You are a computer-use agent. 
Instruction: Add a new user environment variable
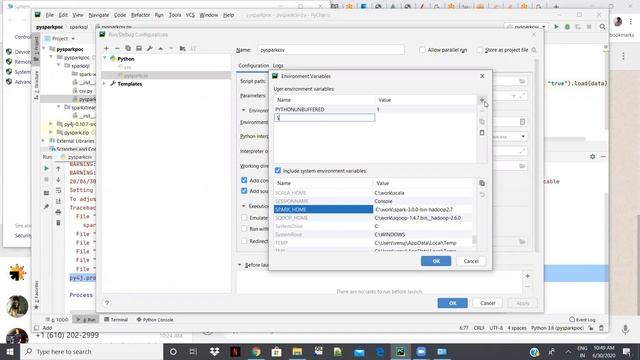click(482, 100)
